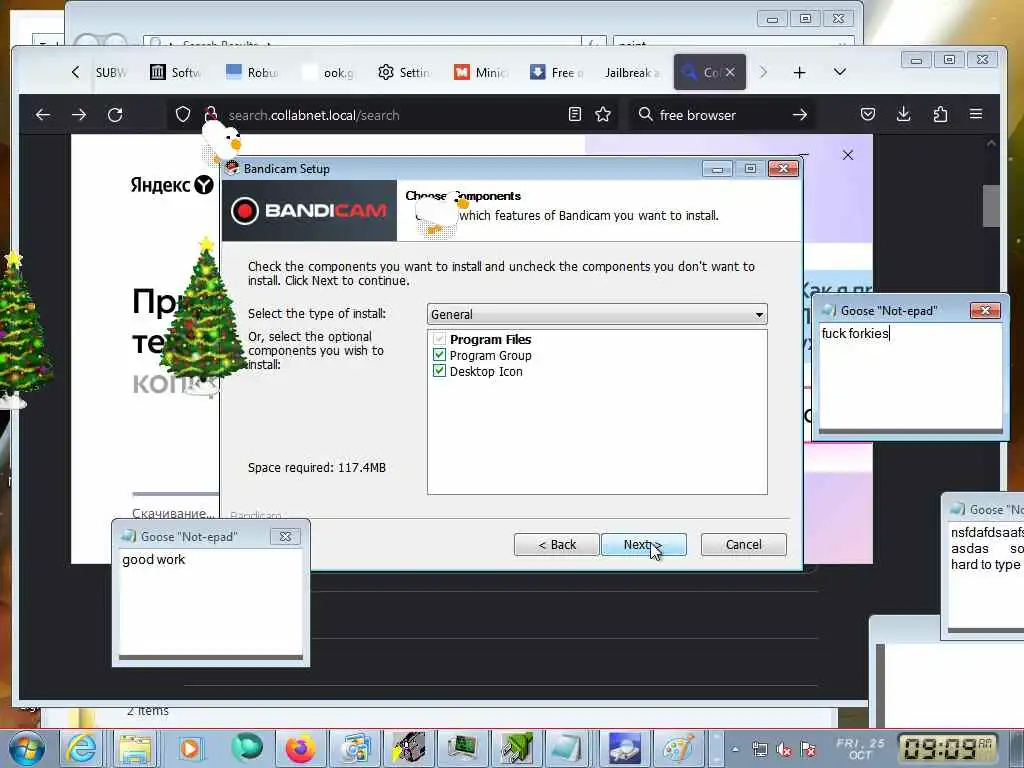The image size is (1024, 768).
Task: Switch to the Softw tab
Action: click(175, 72)
